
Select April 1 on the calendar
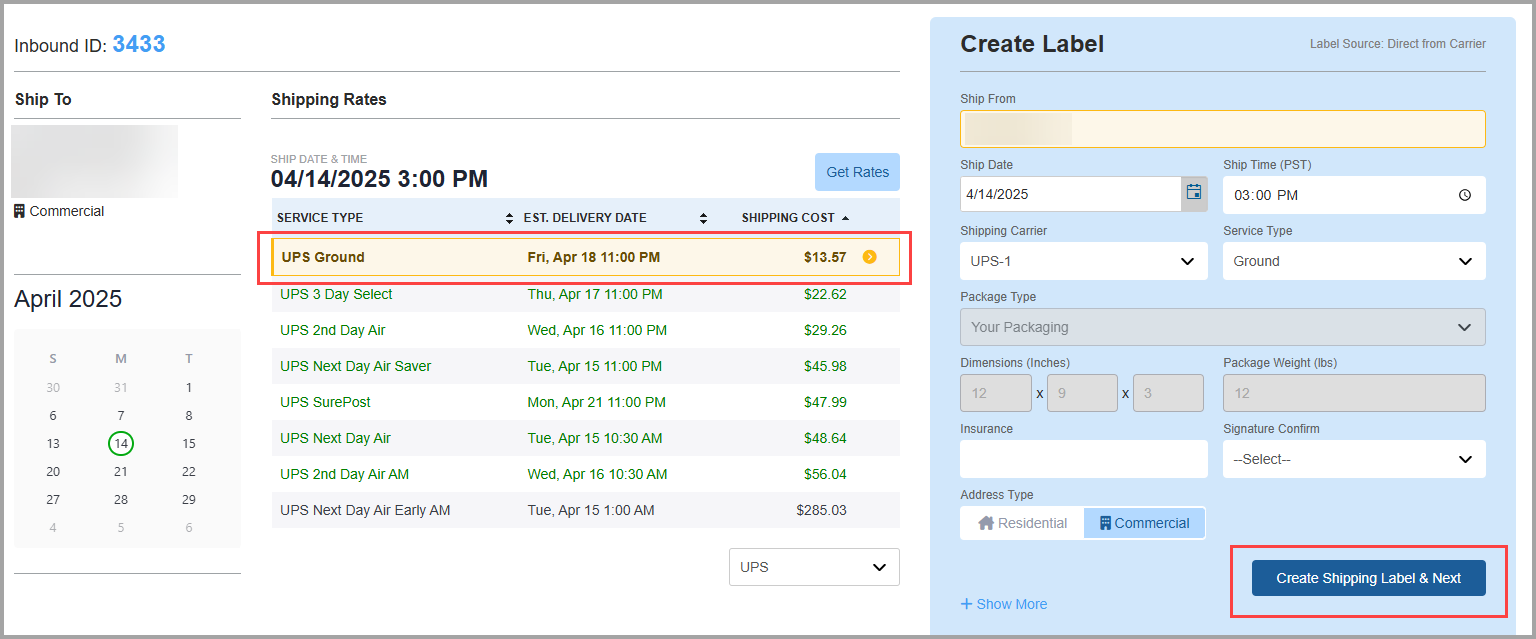click(189, 387)
